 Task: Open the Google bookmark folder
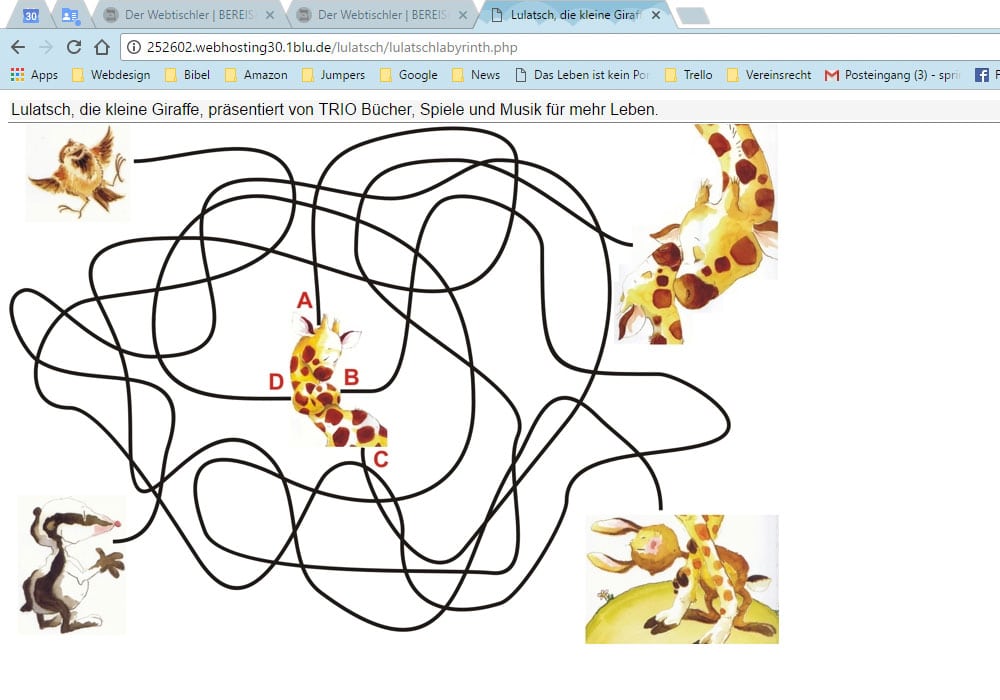[x=409, y=75]
